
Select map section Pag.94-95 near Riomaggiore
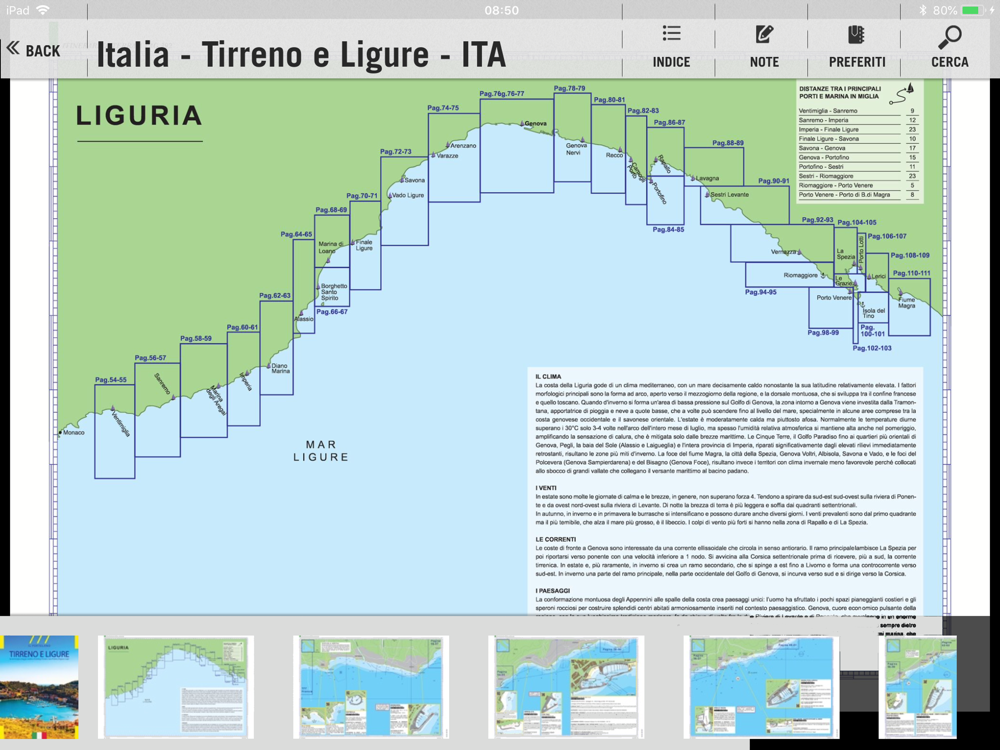click(789, 275)
